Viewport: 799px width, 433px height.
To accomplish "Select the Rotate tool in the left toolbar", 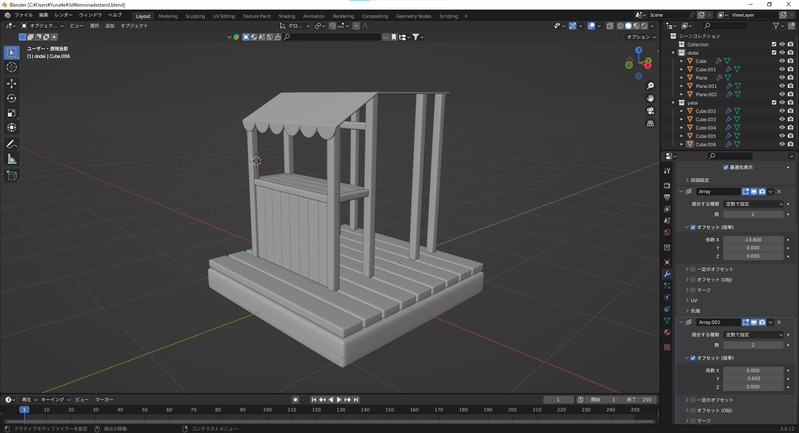I will (x=12, y=98).
